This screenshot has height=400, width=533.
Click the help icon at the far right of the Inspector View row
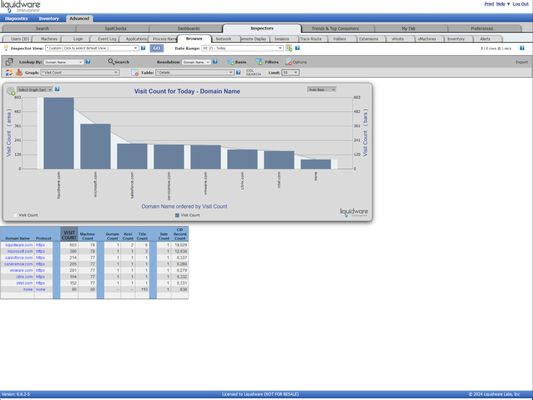[x=522, y=48]
